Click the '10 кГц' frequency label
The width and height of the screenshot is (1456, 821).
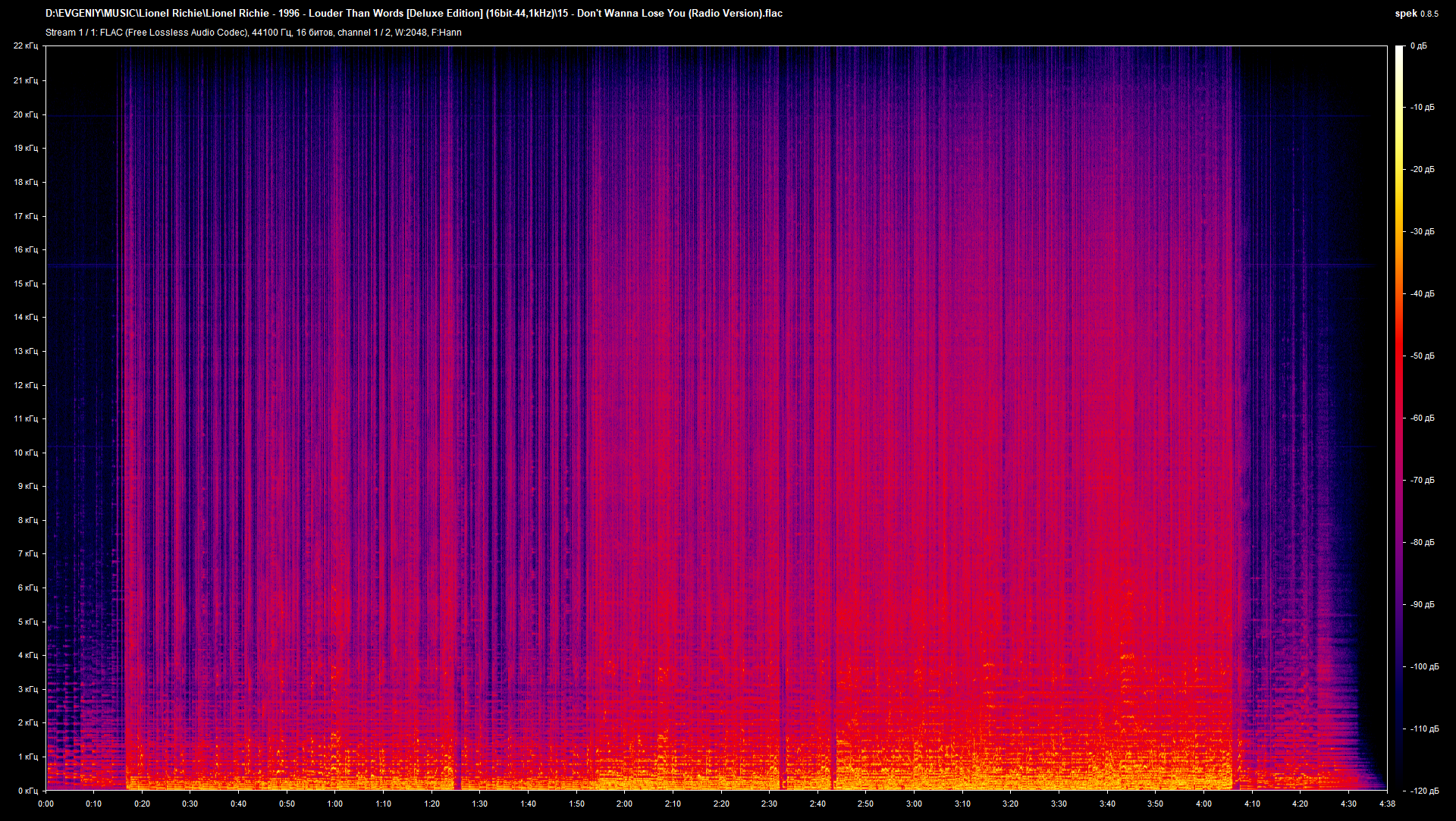tap(26, 453)
